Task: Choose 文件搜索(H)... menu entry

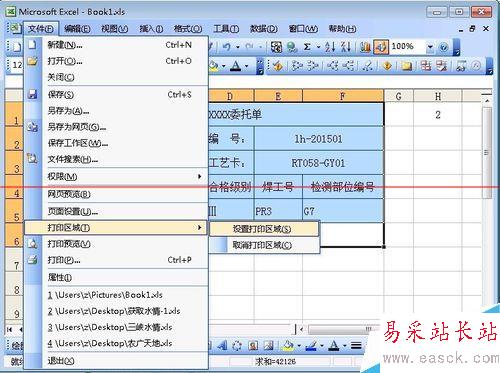Action: pos(117,160)
